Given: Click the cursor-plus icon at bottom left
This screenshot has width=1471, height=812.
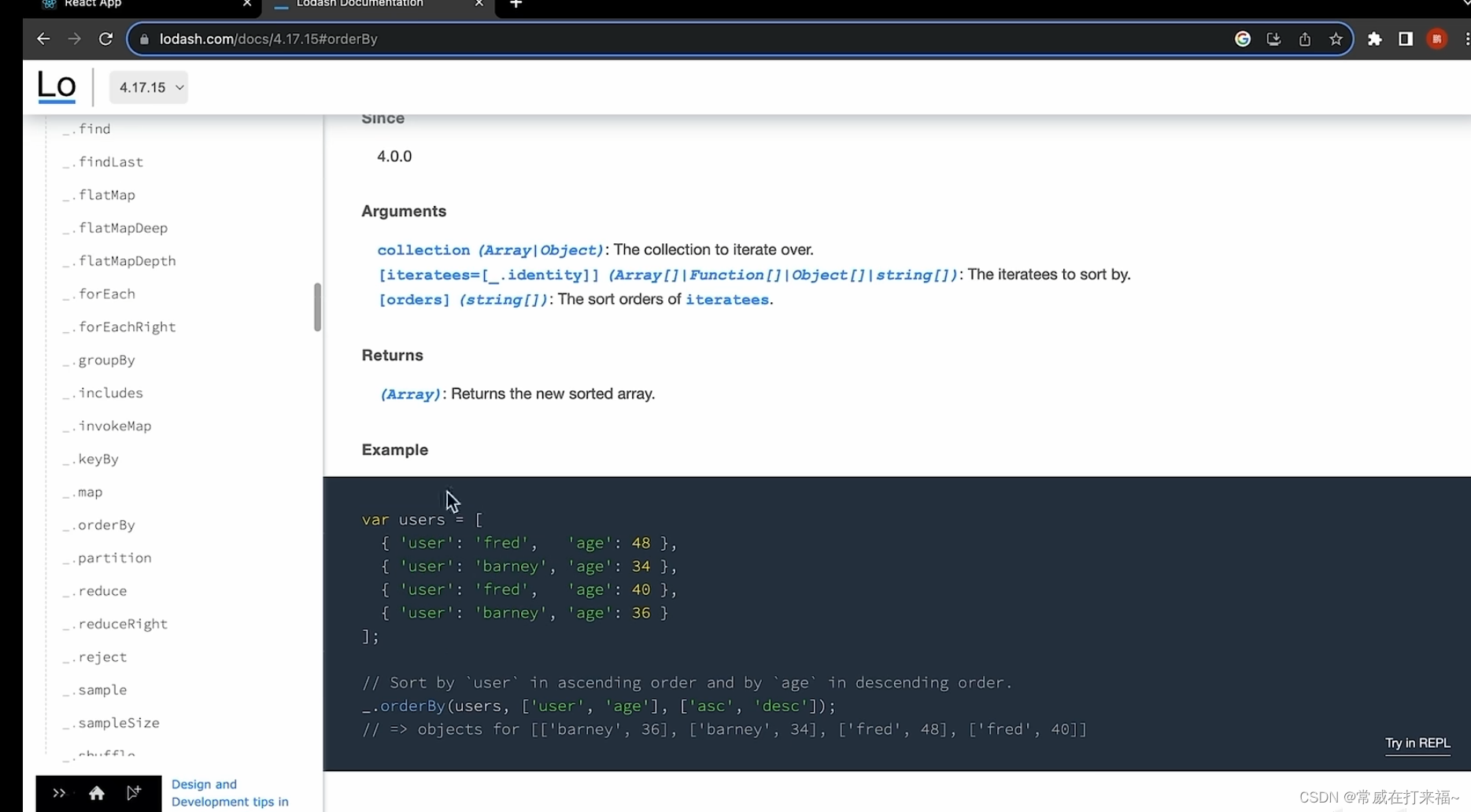Looking at the screenshot, I should (134, 793).
